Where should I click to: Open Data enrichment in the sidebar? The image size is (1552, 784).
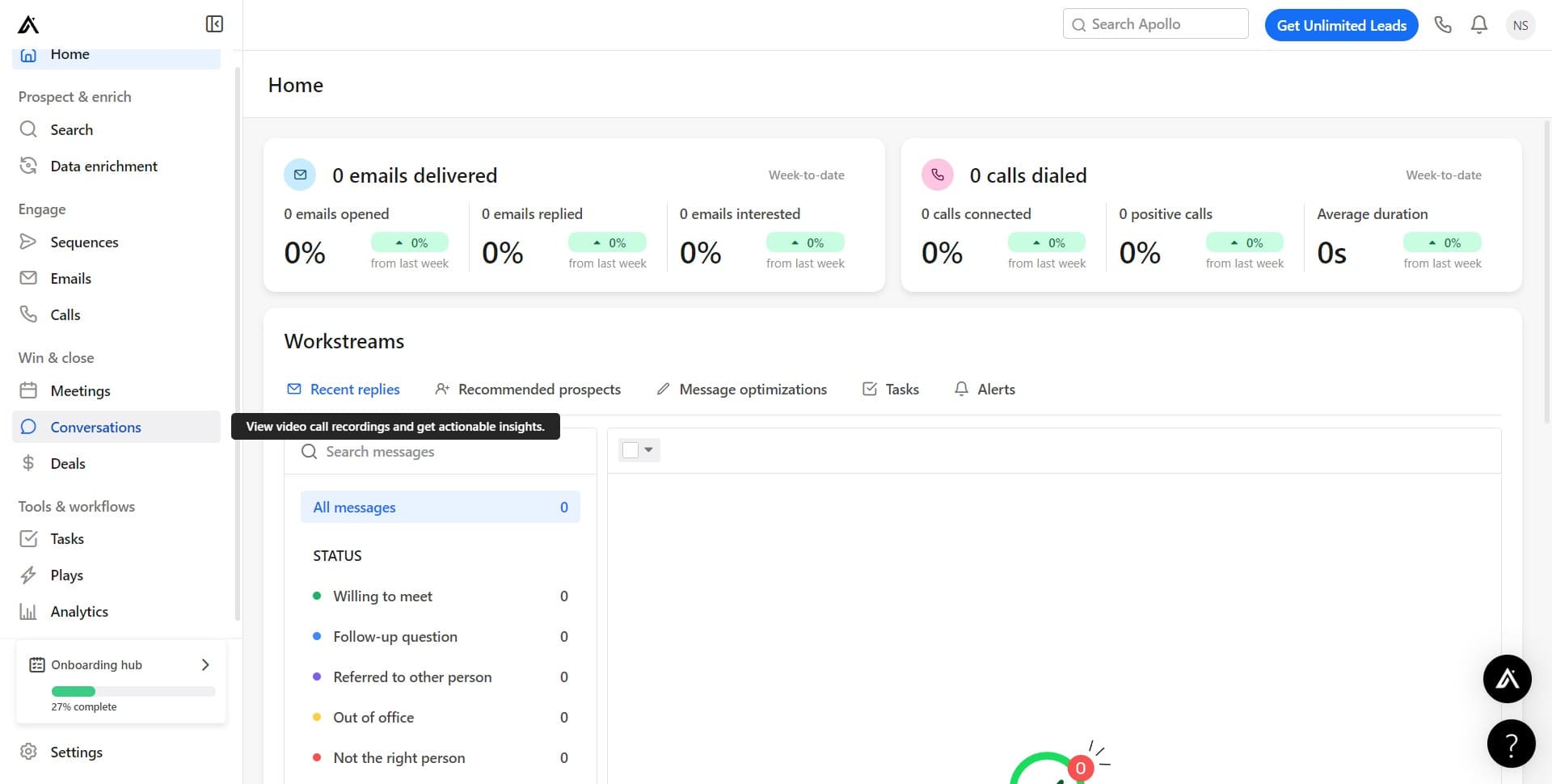pyautogui.click(x=103, y=166)
